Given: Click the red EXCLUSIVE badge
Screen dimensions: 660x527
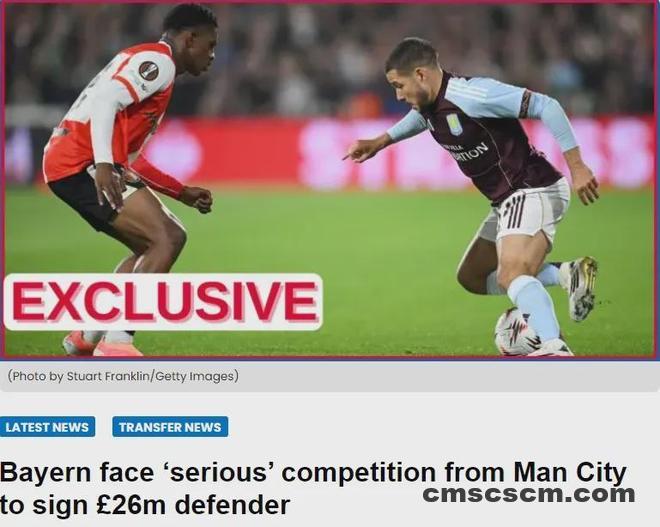Looking at the screenshot, I should point(163,302).
